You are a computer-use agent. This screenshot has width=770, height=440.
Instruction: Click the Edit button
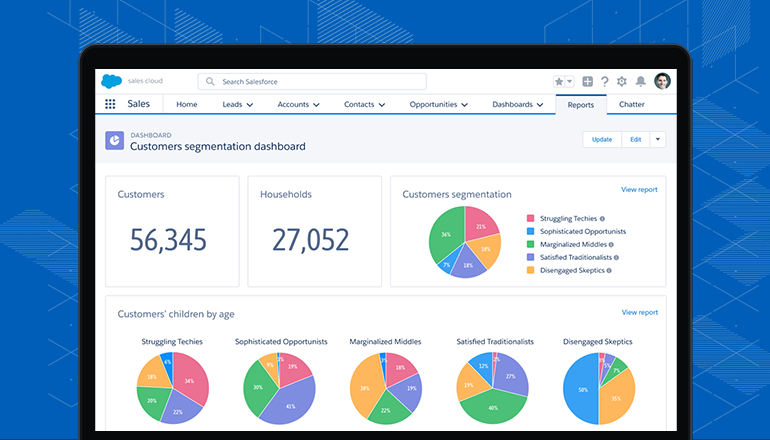(635, 139)
